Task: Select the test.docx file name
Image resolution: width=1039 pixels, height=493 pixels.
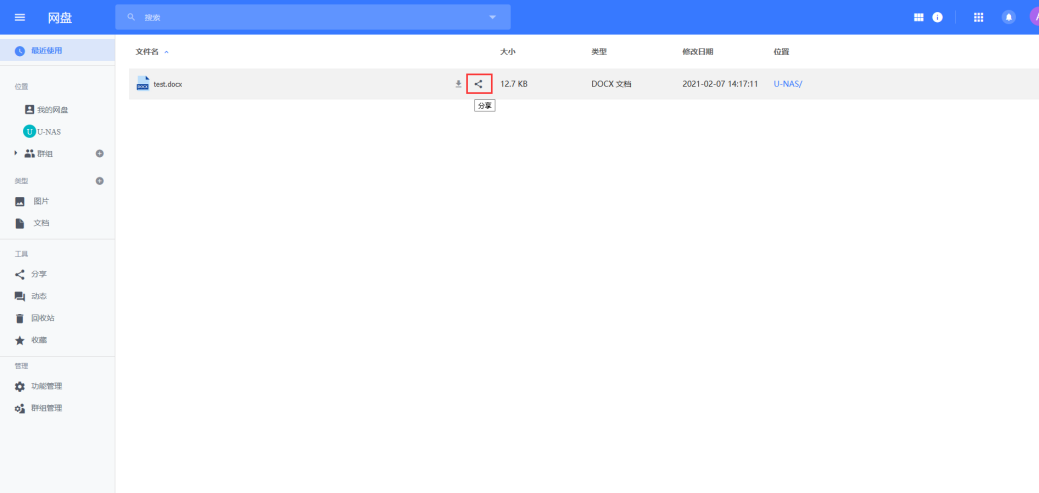Action: (168, 84)
